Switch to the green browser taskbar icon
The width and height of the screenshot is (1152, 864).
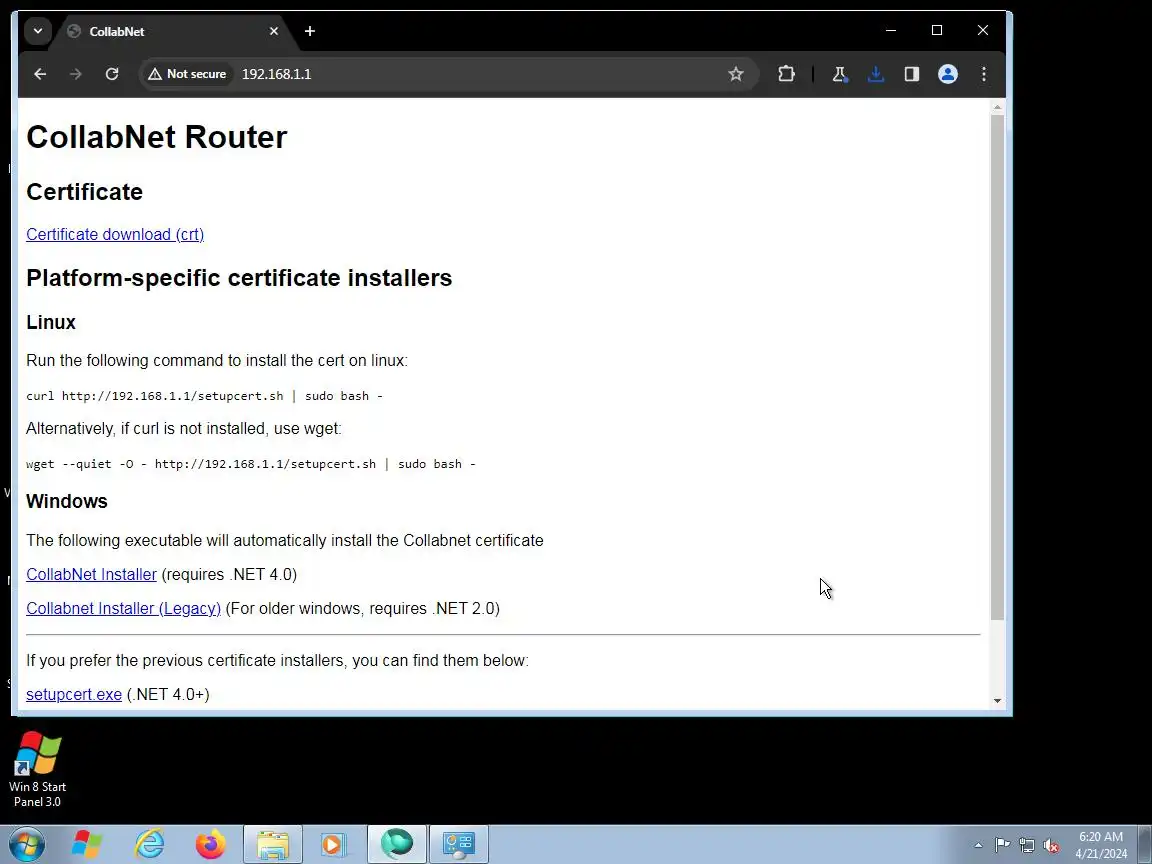click(397, 845)
